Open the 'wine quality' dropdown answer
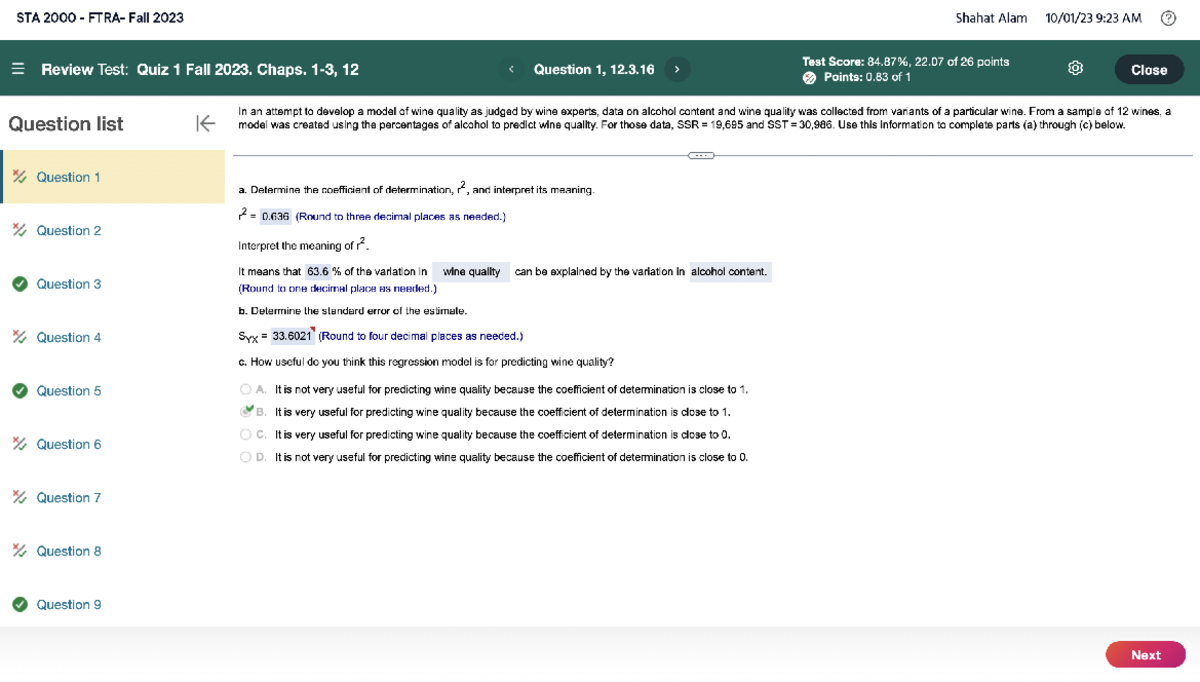The width and height of the screenshot is (1200, 682). [471, 272]
